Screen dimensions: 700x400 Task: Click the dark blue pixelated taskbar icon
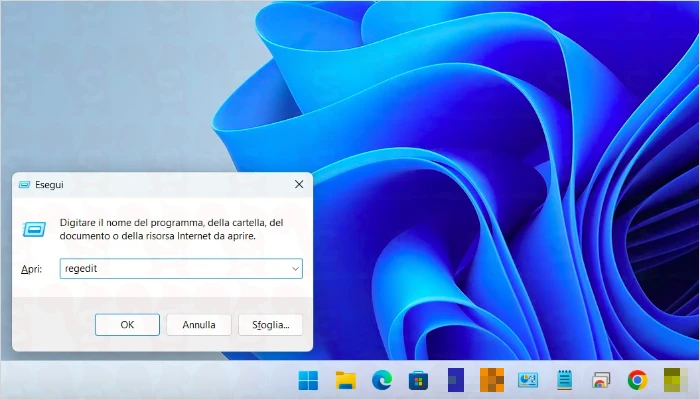coord(456,380)
